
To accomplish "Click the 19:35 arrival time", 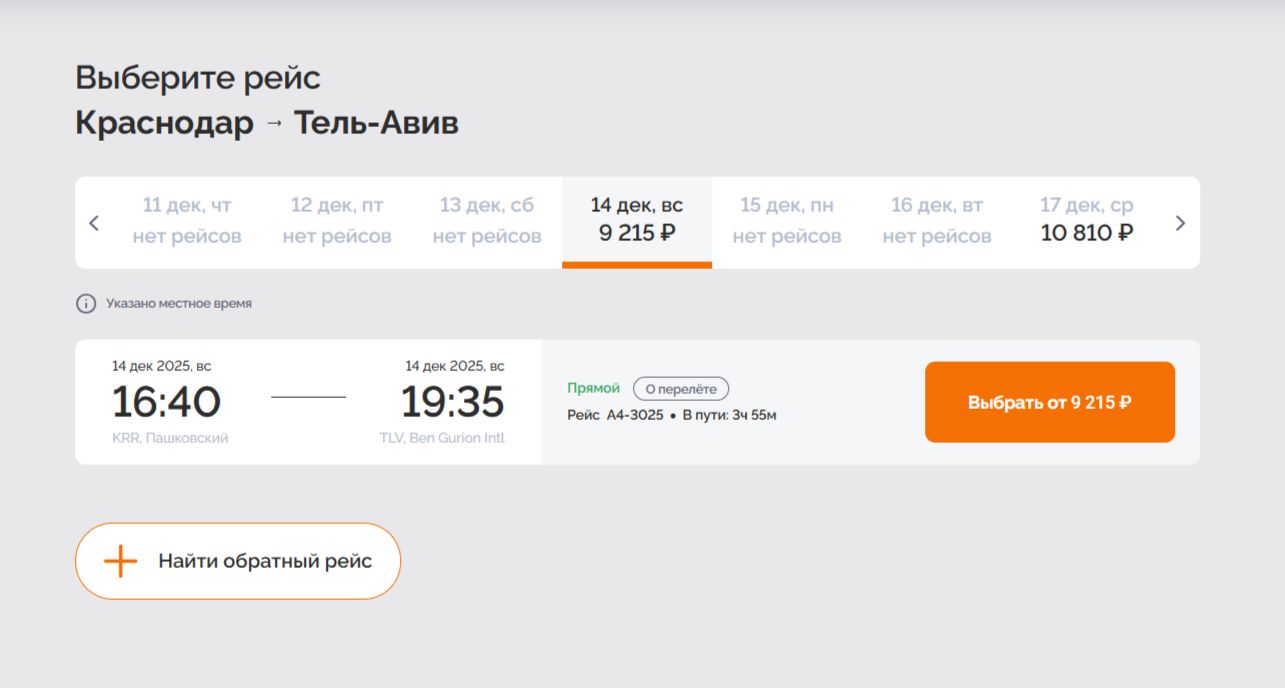I will pos(452,402).
